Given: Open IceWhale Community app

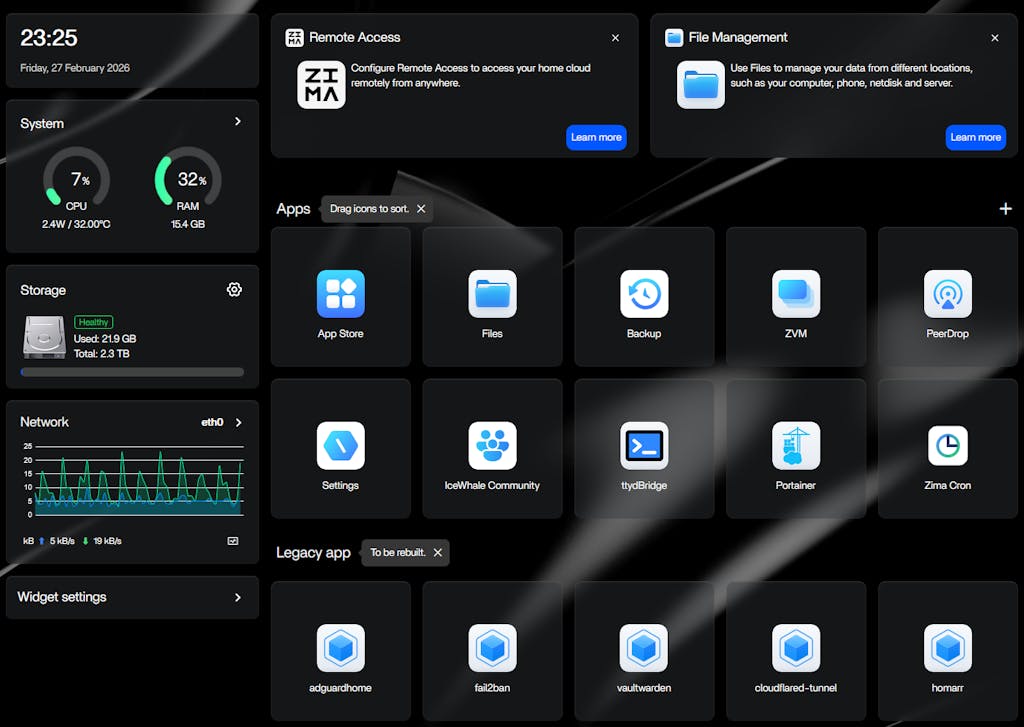Looking at the screenshot, I should (x=492, y=446).
